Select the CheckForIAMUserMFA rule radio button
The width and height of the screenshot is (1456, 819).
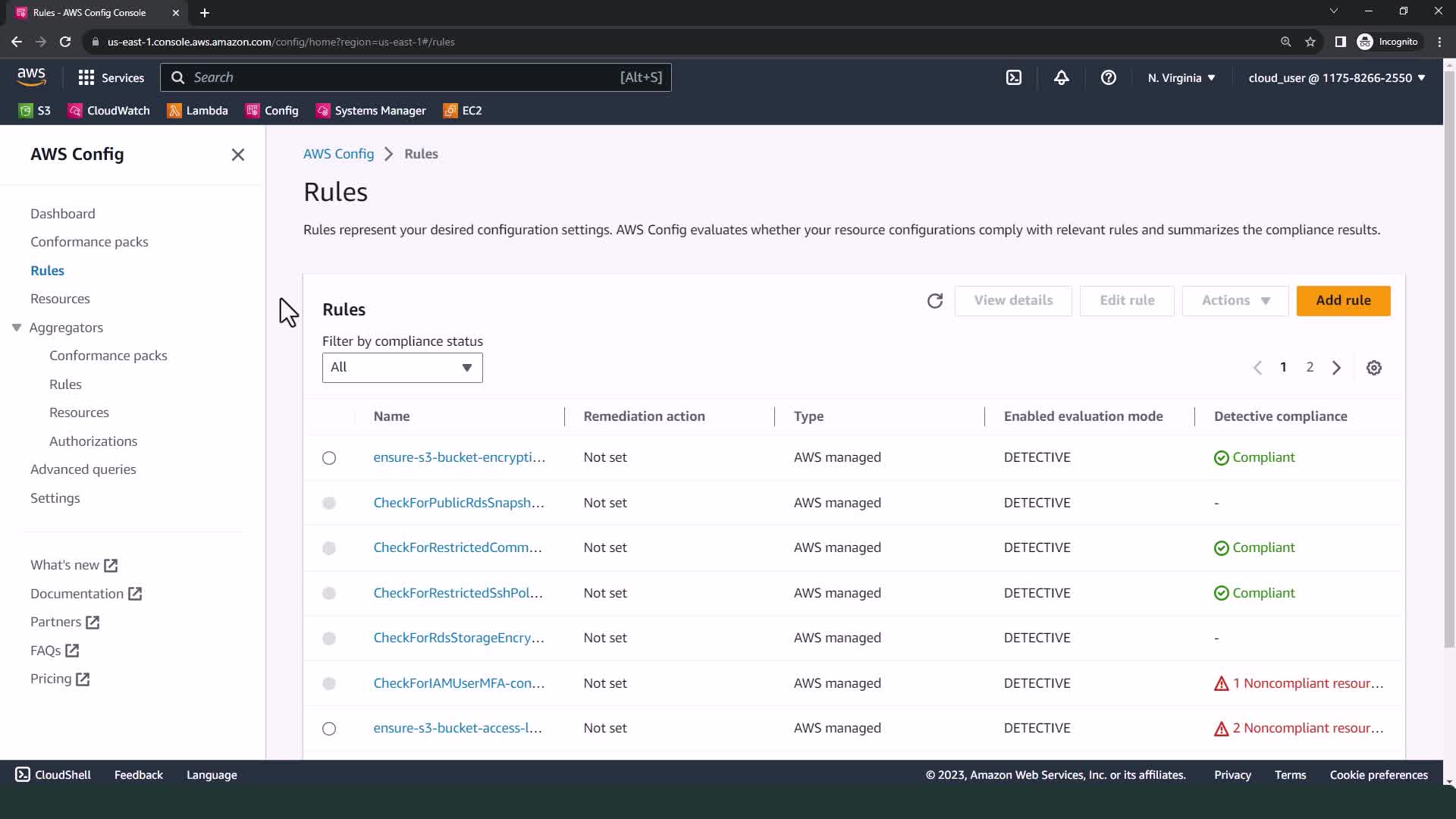329,683
